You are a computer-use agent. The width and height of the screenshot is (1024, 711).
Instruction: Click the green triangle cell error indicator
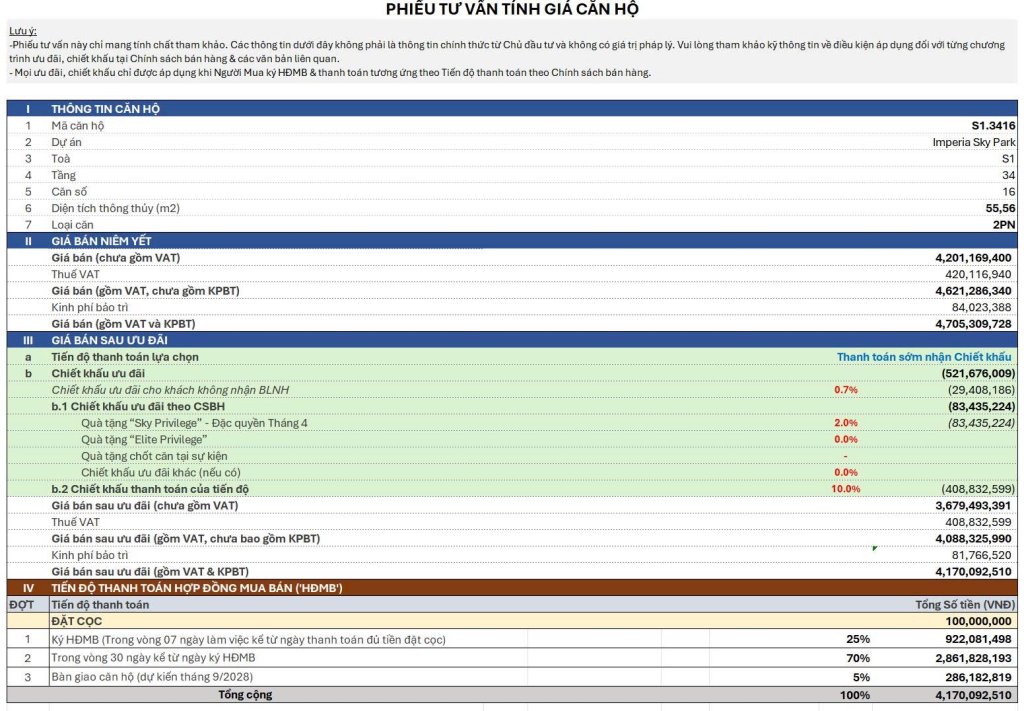click(874, 548)
